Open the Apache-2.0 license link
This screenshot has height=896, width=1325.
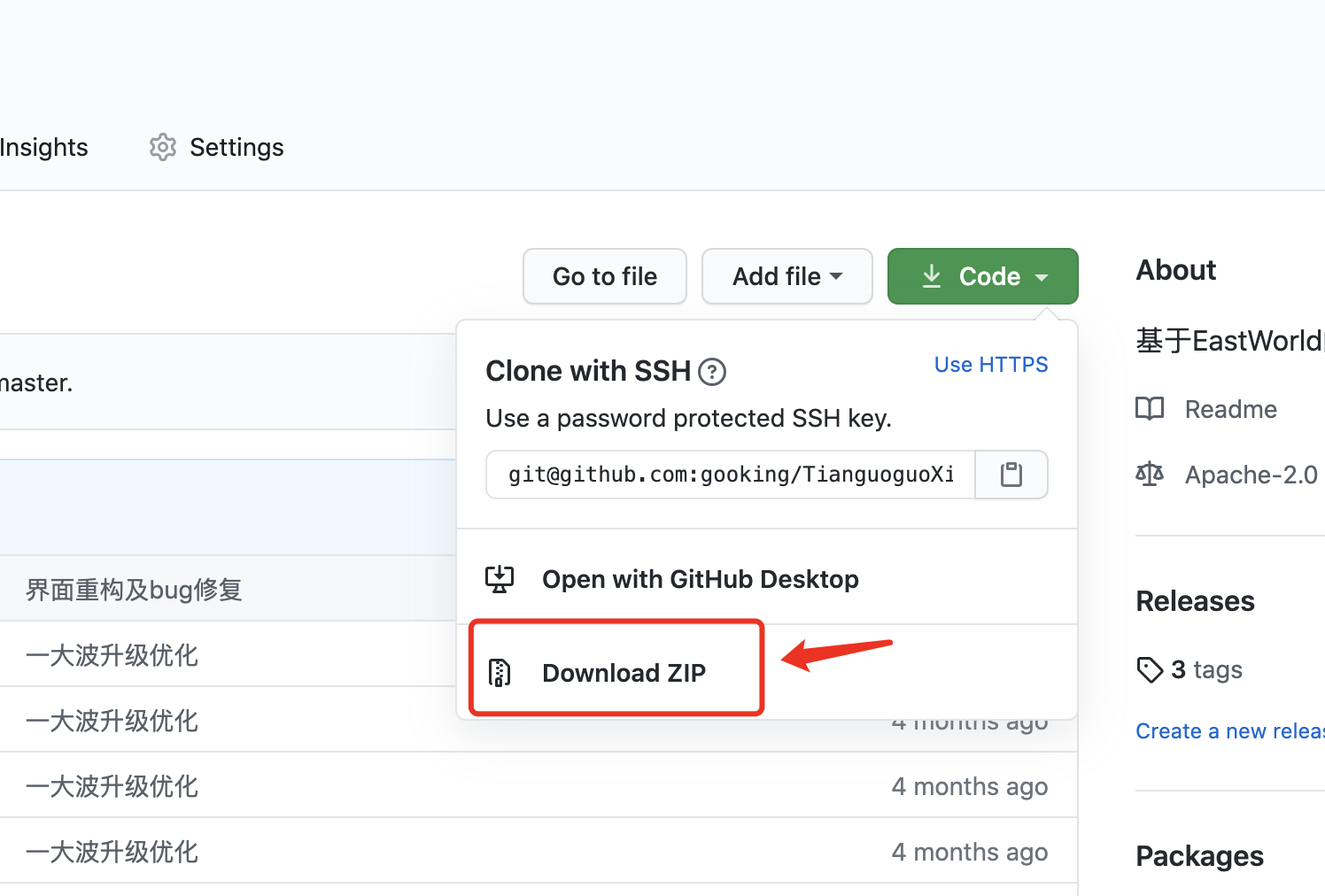[1251, 475]
